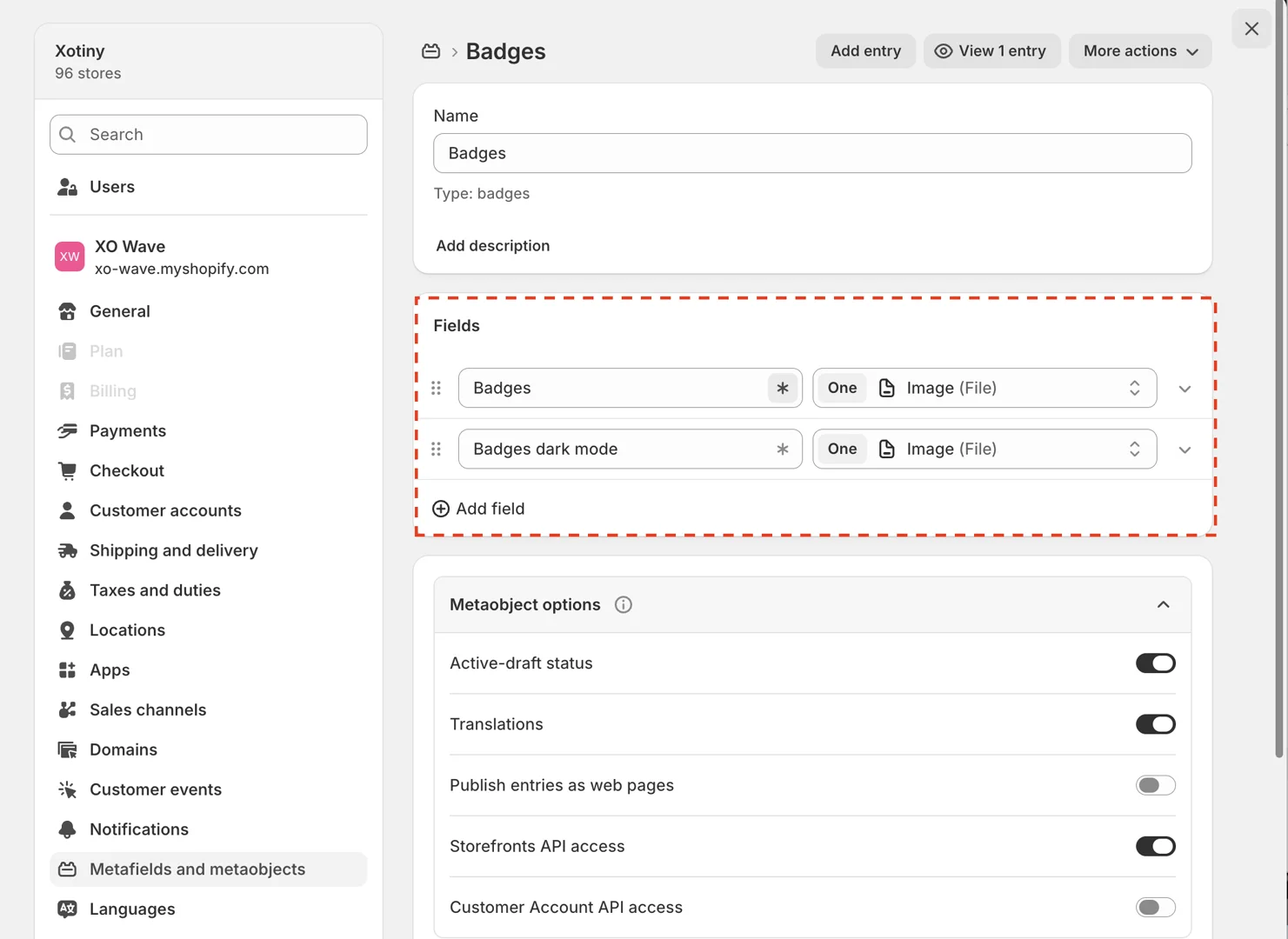Disable the Translations toggle

coord(1156,724)
